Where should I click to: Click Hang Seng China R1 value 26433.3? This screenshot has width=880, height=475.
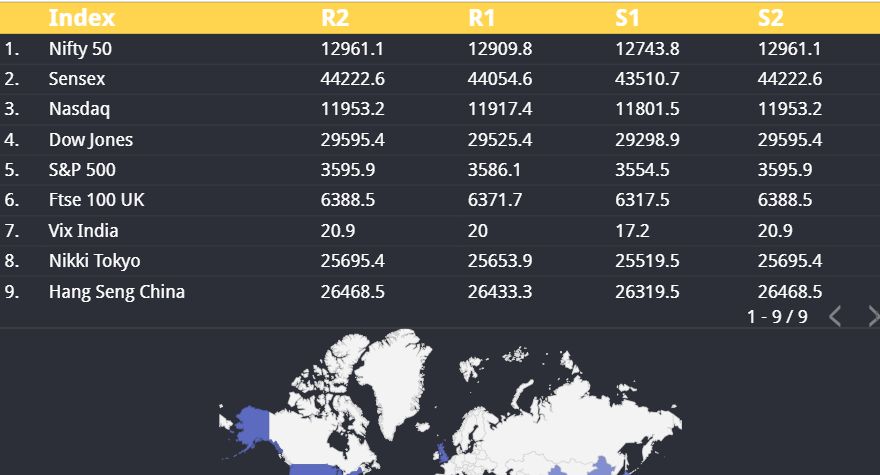click(500, 292)
